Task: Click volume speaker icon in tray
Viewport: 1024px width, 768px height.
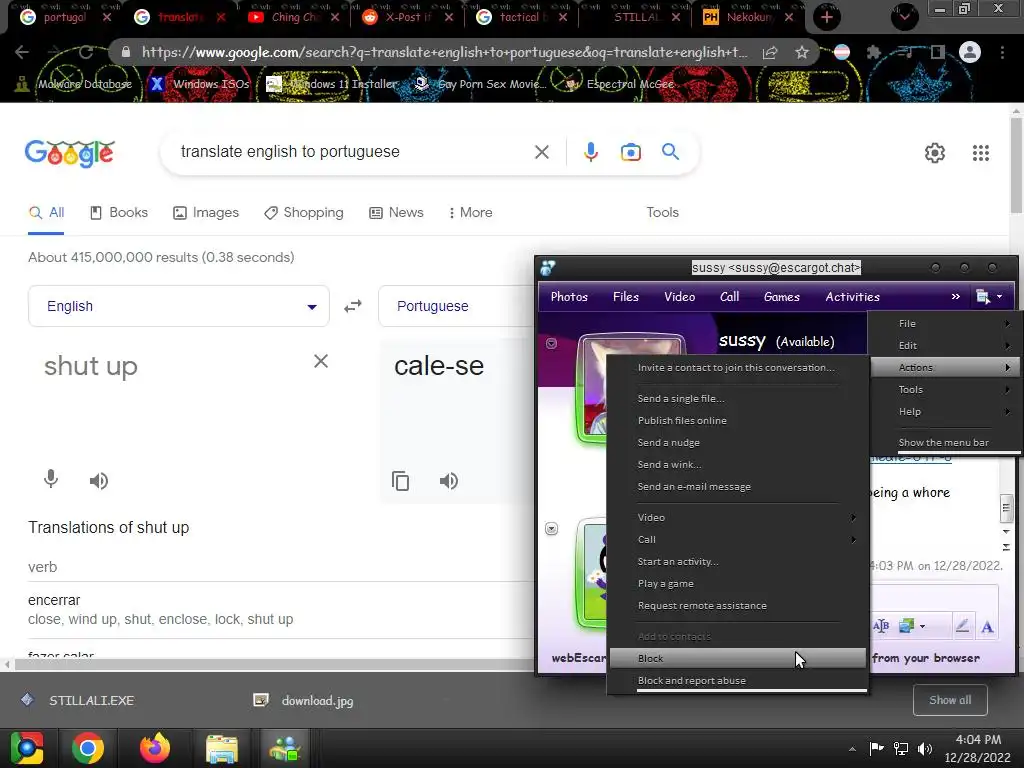Action: (925, 749)
